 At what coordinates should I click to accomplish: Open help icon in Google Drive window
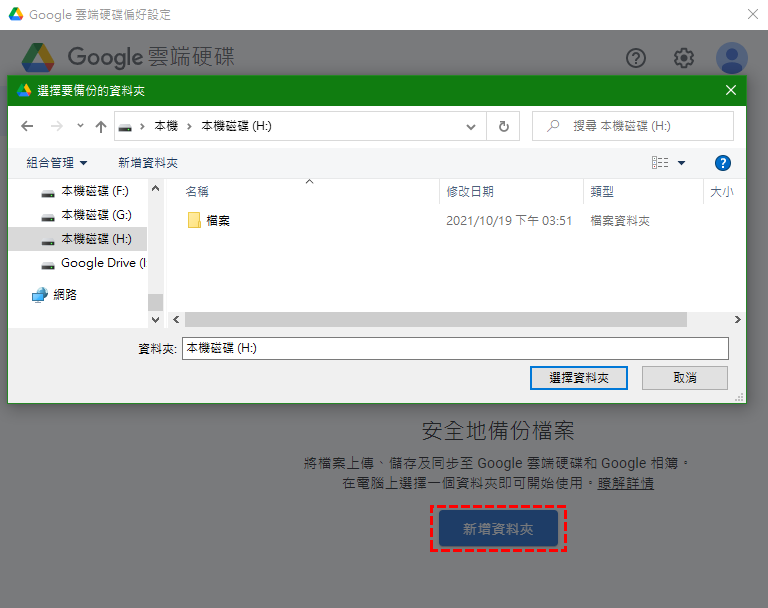click(636, 58)
